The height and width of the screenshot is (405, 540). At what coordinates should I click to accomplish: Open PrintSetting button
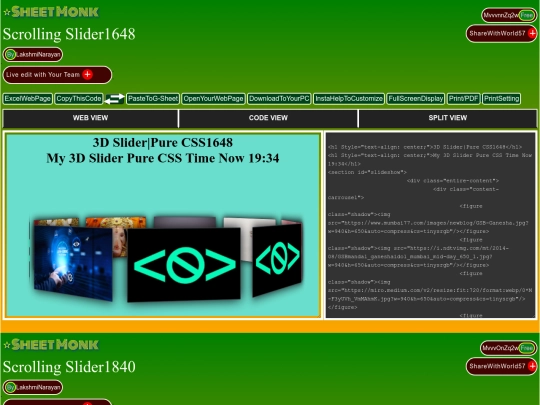[501, 99]
